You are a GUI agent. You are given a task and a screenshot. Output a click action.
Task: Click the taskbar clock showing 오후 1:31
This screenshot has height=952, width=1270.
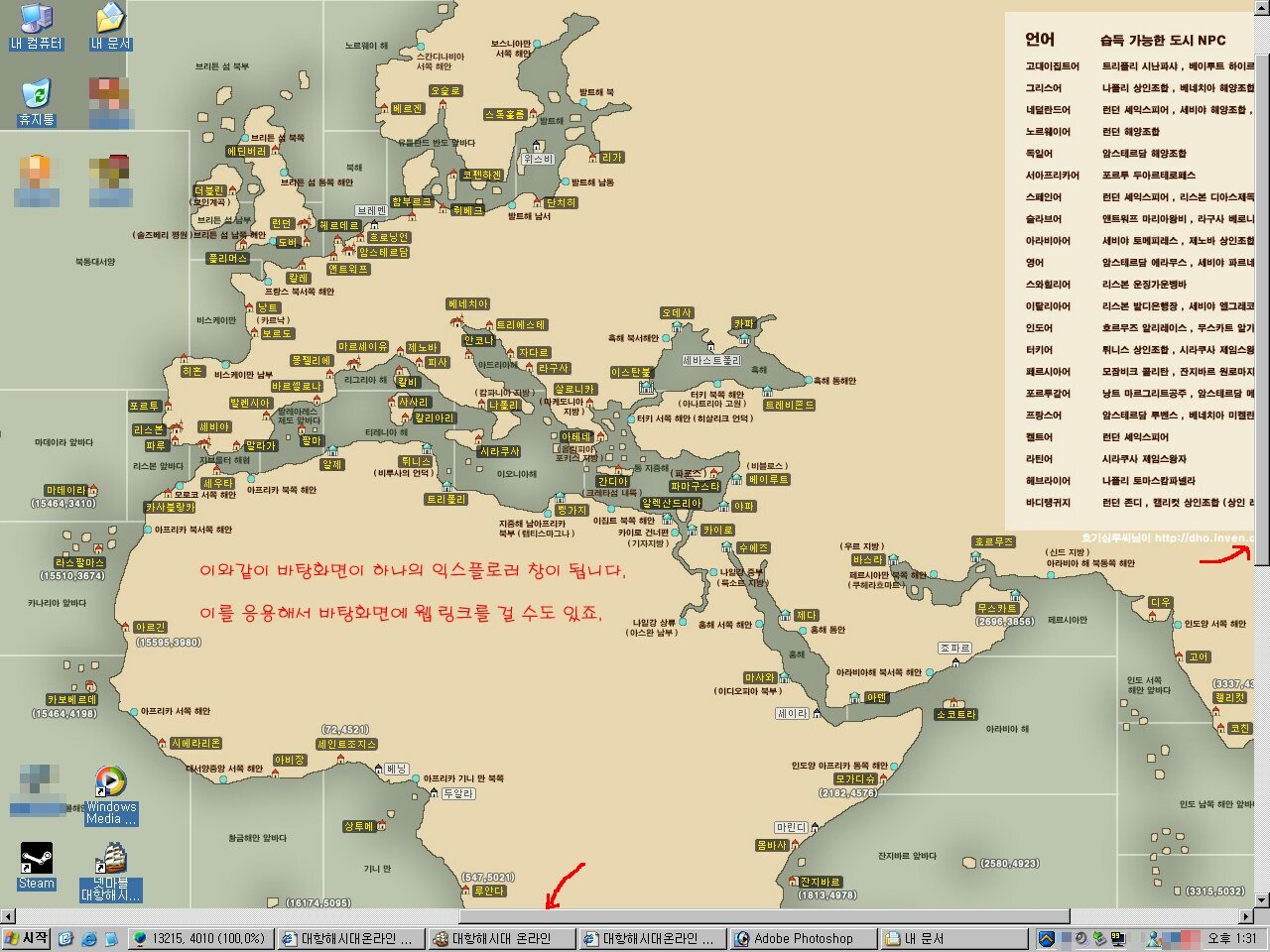coord(1231,938)
